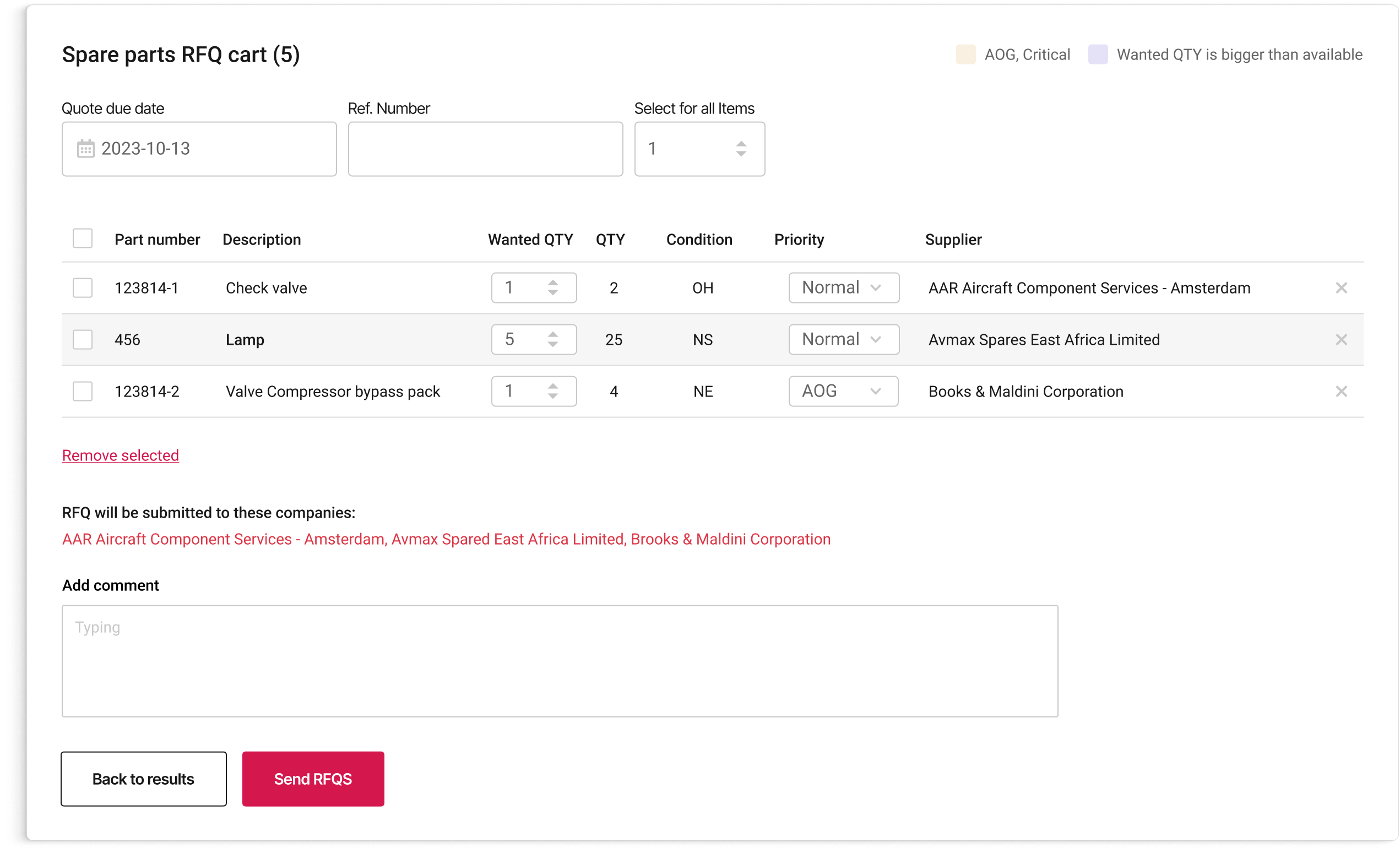
Task: Remove the Check valve row with X icon
Action: pyautogui.click(x=1341, y=288)
